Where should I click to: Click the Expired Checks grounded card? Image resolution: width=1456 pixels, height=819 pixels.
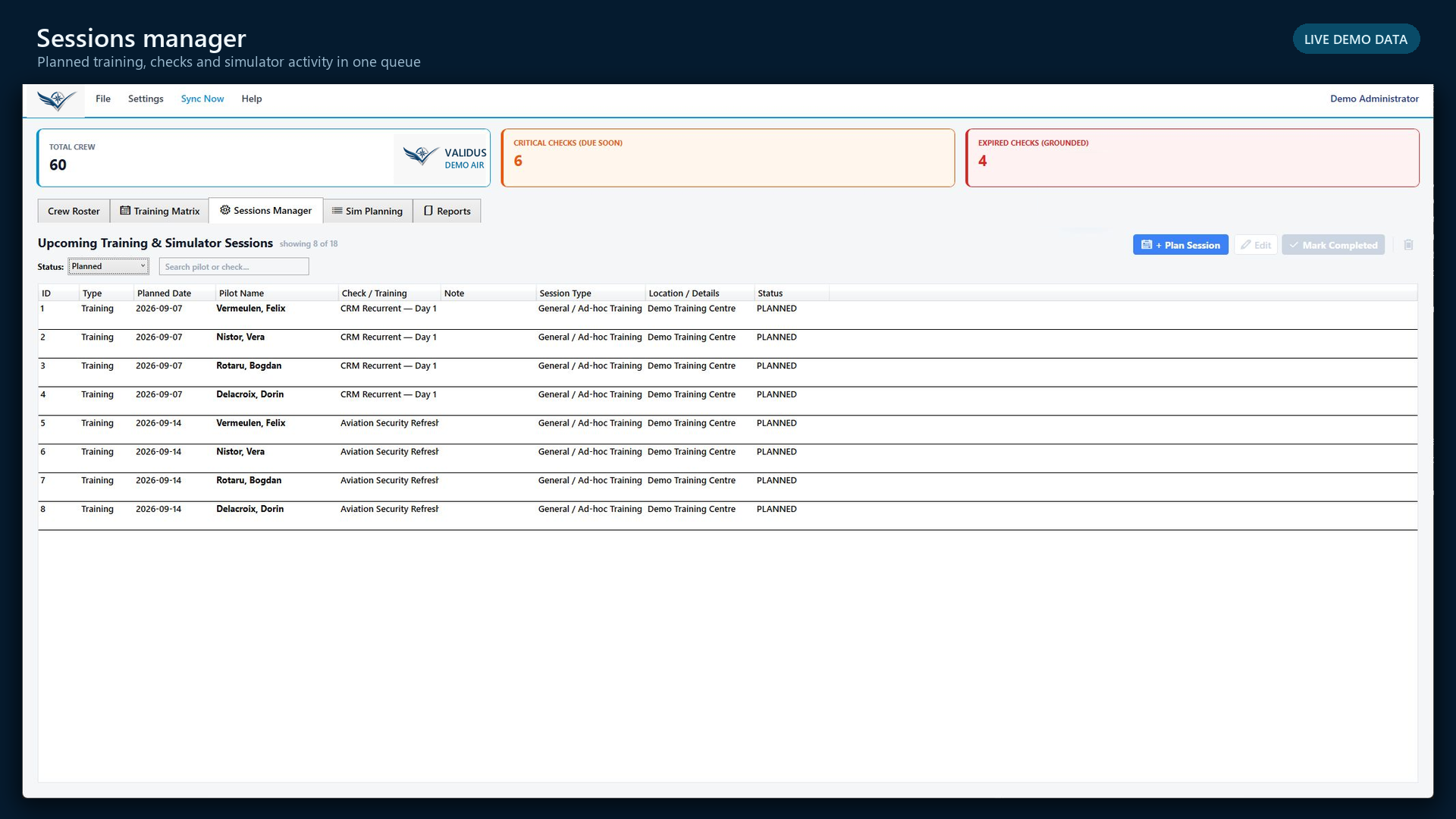[1192, 158]
